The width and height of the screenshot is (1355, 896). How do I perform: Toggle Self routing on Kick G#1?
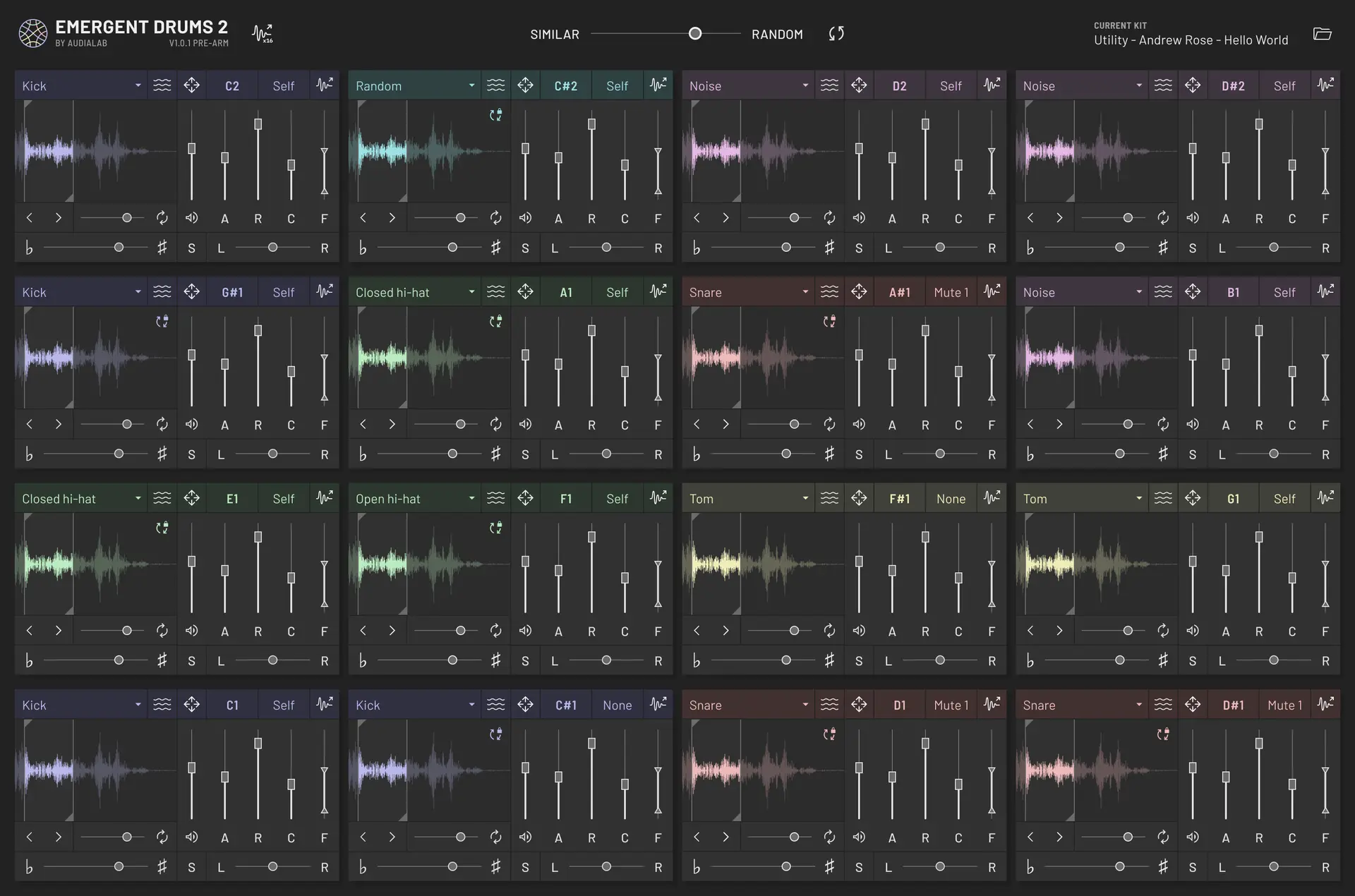tap(284, 292)
